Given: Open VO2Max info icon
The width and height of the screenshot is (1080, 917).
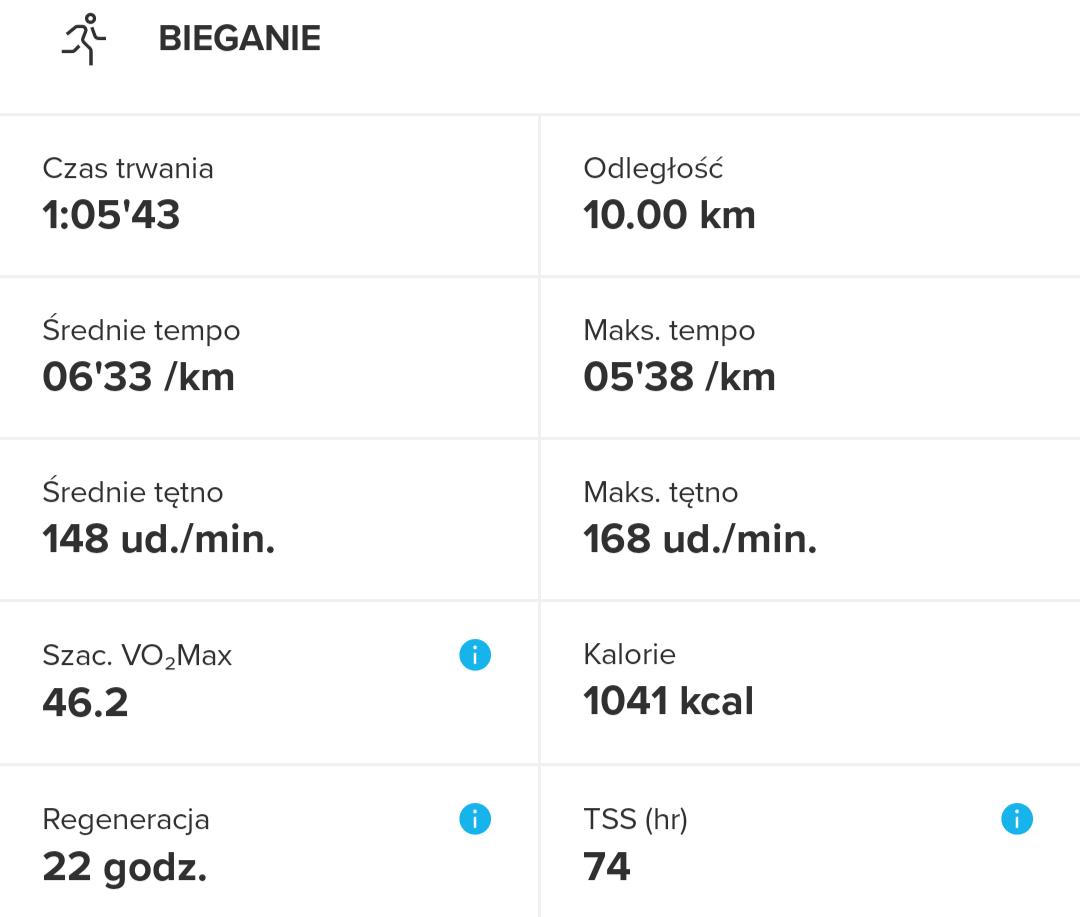Looking at the screenshot, I should pos(475,656).
